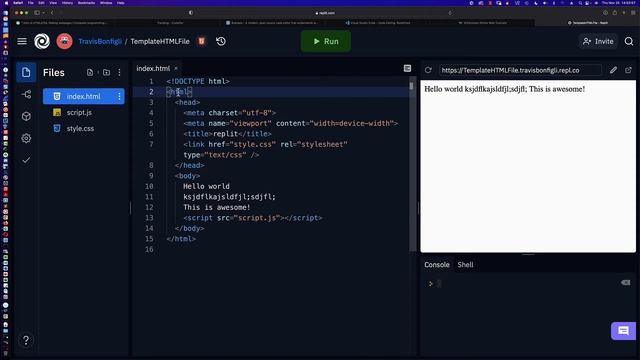The width and height of the screenshot is (640, 360).
Task: Open the TravisBonfigli user avatar
Action: [x=64, y=41]
